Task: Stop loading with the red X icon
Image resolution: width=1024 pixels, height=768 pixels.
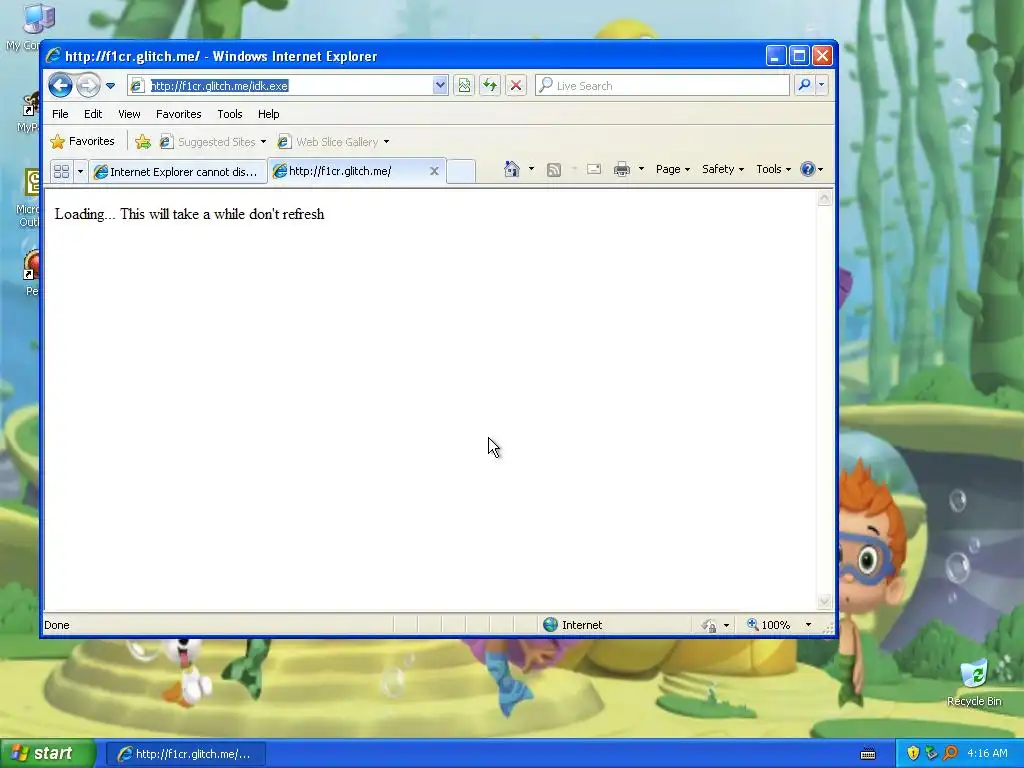Action: [x=516, y=86]
